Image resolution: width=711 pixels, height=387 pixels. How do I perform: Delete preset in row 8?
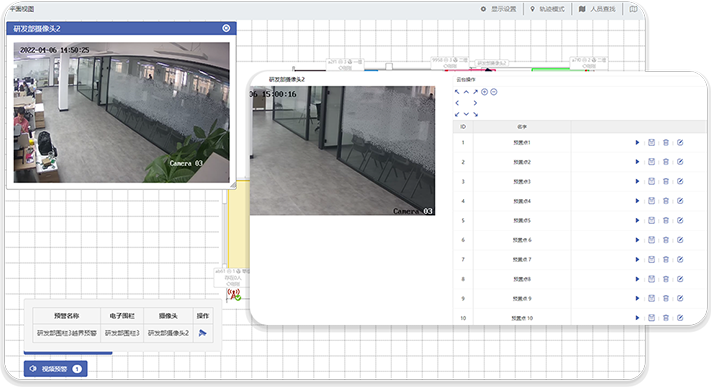[x=666, y=279]
